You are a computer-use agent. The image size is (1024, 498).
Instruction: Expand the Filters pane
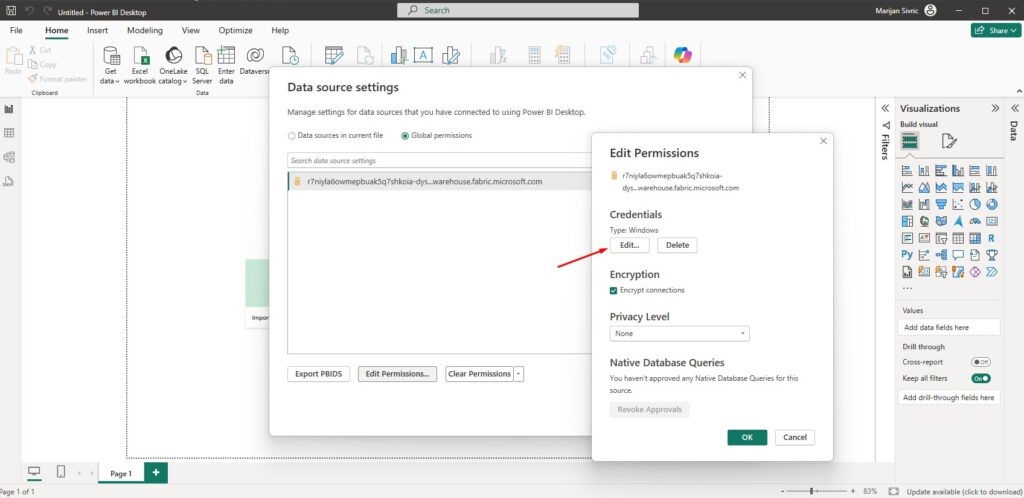coord(885,108)
